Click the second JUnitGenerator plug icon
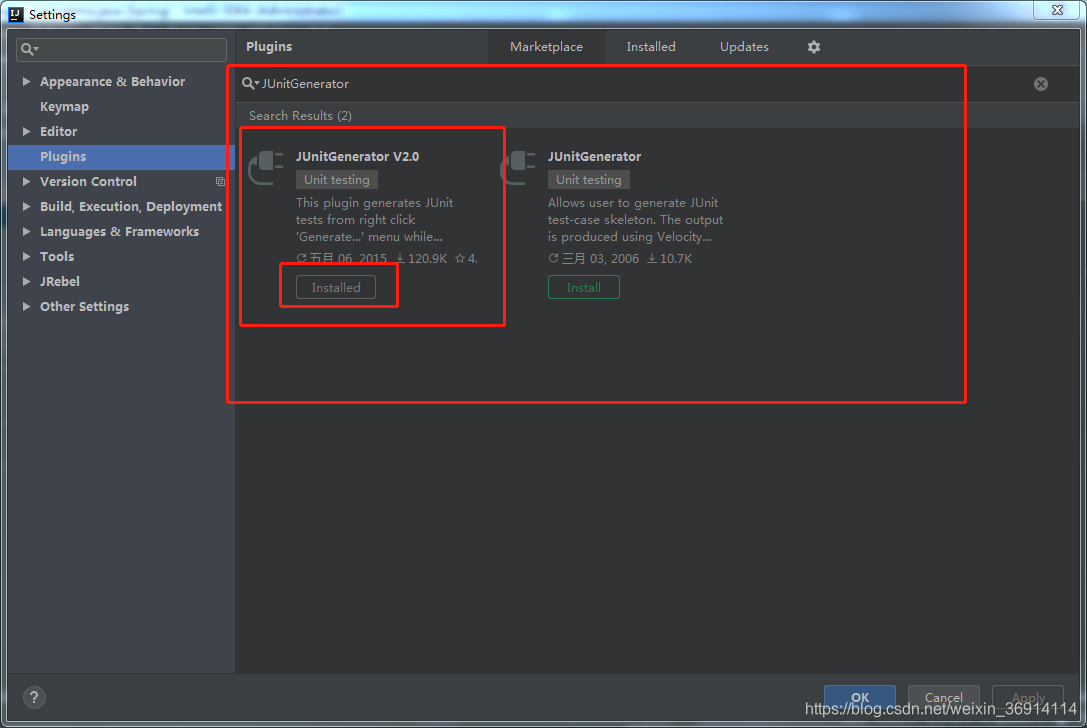This screenshot has height=728, width=1087. pos(519,167)
